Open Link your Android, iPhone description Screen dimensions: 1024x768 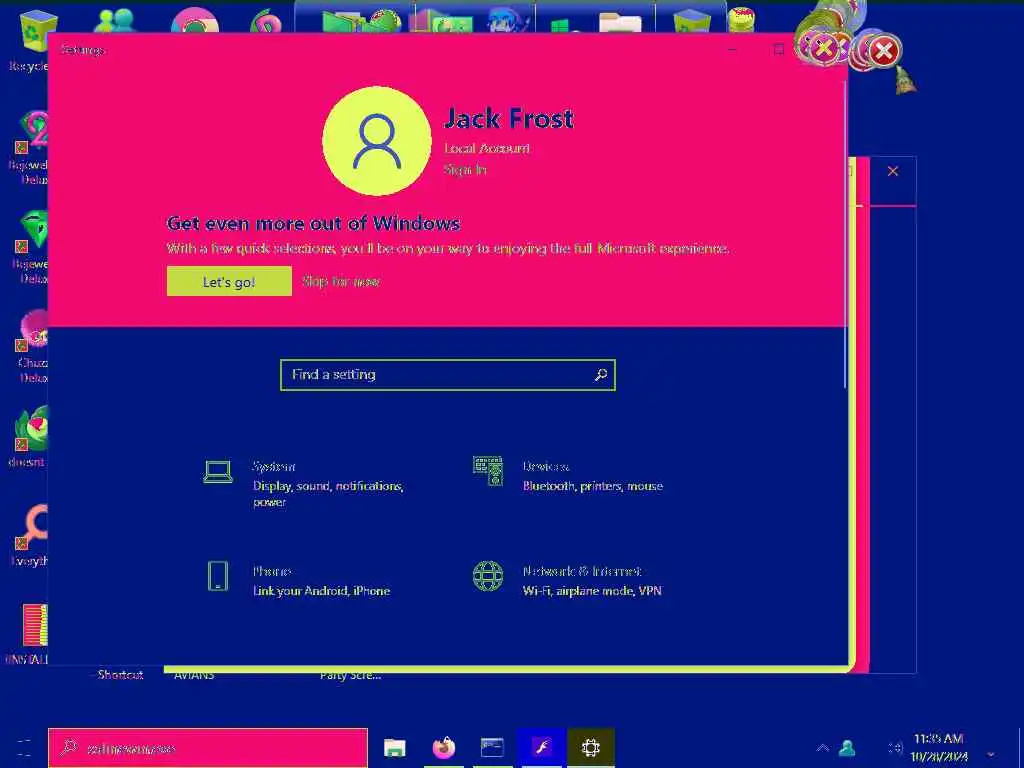321,590
